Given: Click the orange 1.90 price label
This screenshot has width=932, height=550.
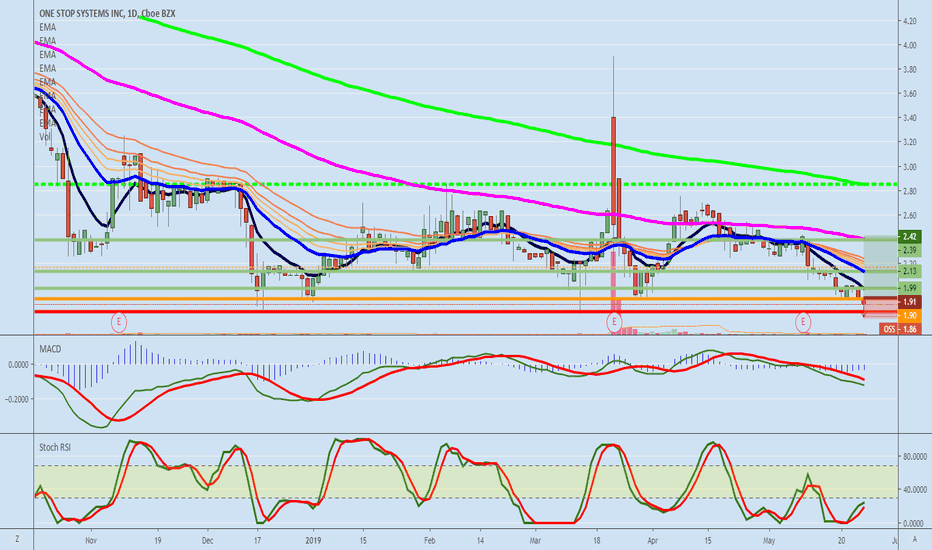Looking at the screenshot, I should coord(909,315).
